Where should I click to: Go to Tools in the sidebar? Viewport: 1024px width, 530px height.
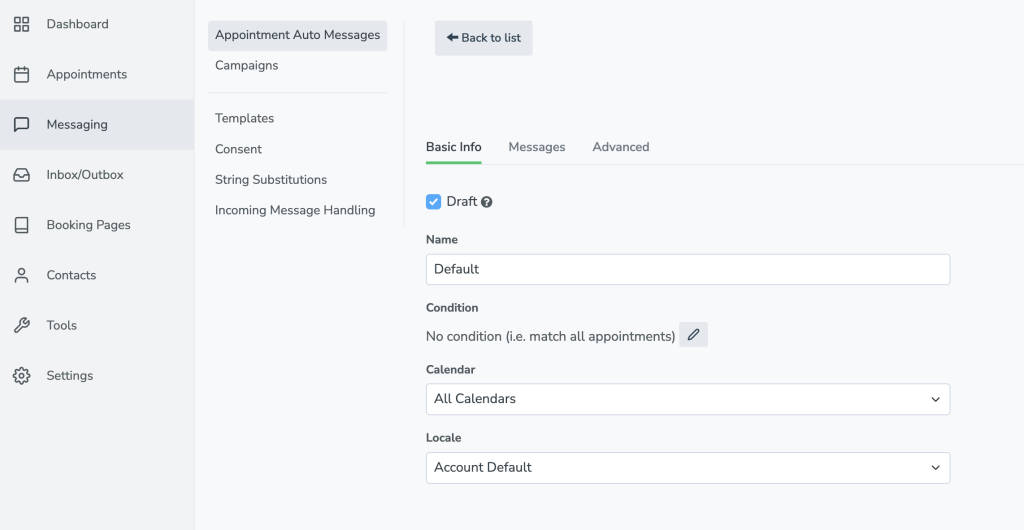(x=97, y=325)
